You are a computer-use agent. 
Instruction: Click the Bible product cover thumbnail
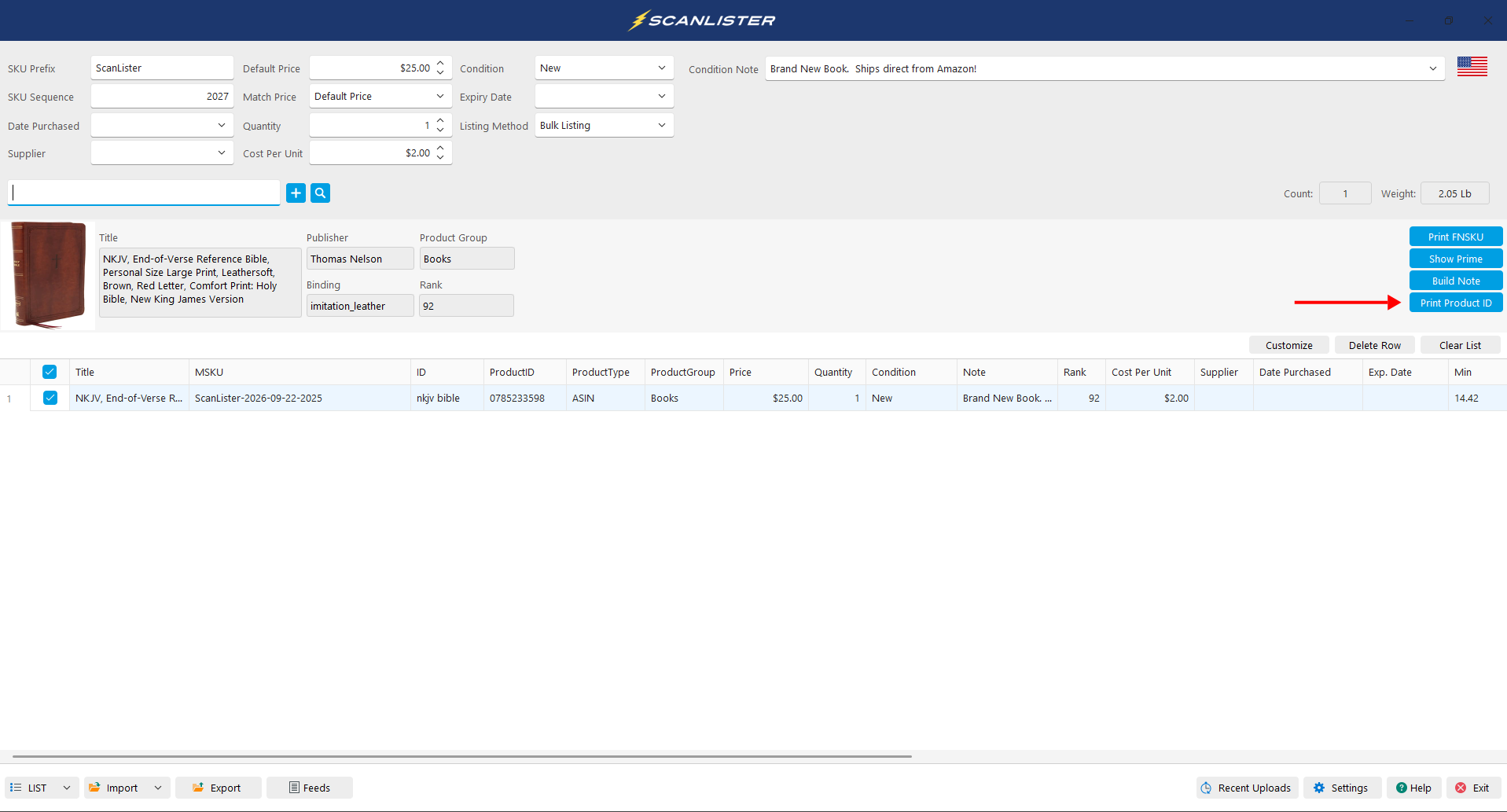click(49, 274)
